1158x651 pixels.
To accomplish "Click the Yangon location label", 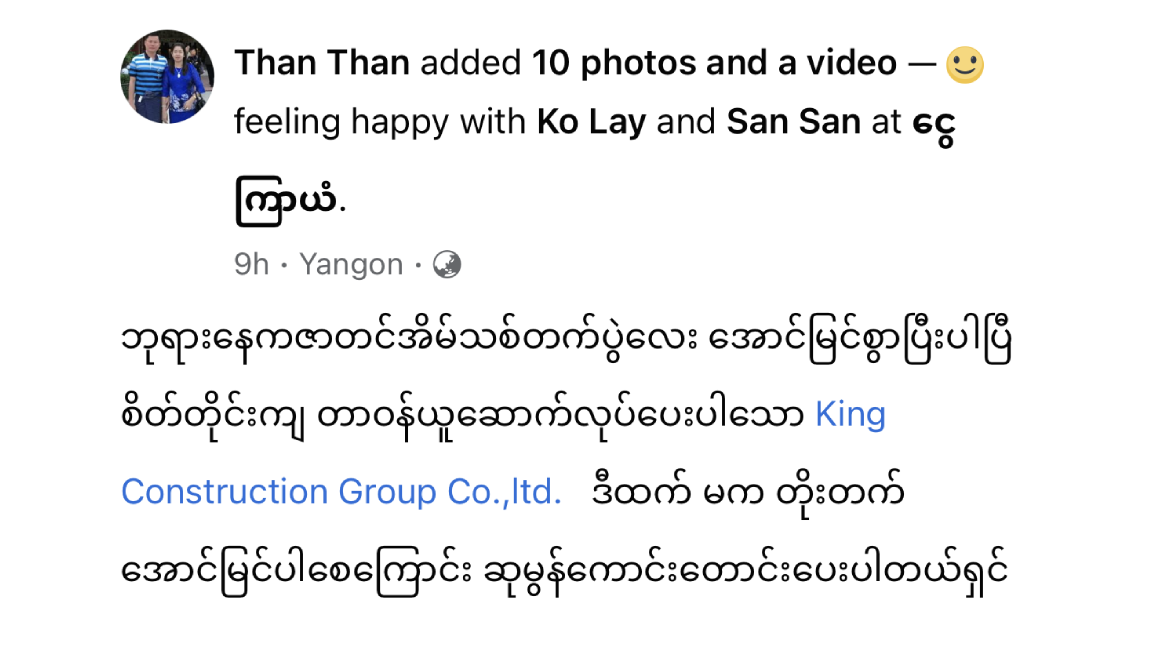I will click(351, 265).
